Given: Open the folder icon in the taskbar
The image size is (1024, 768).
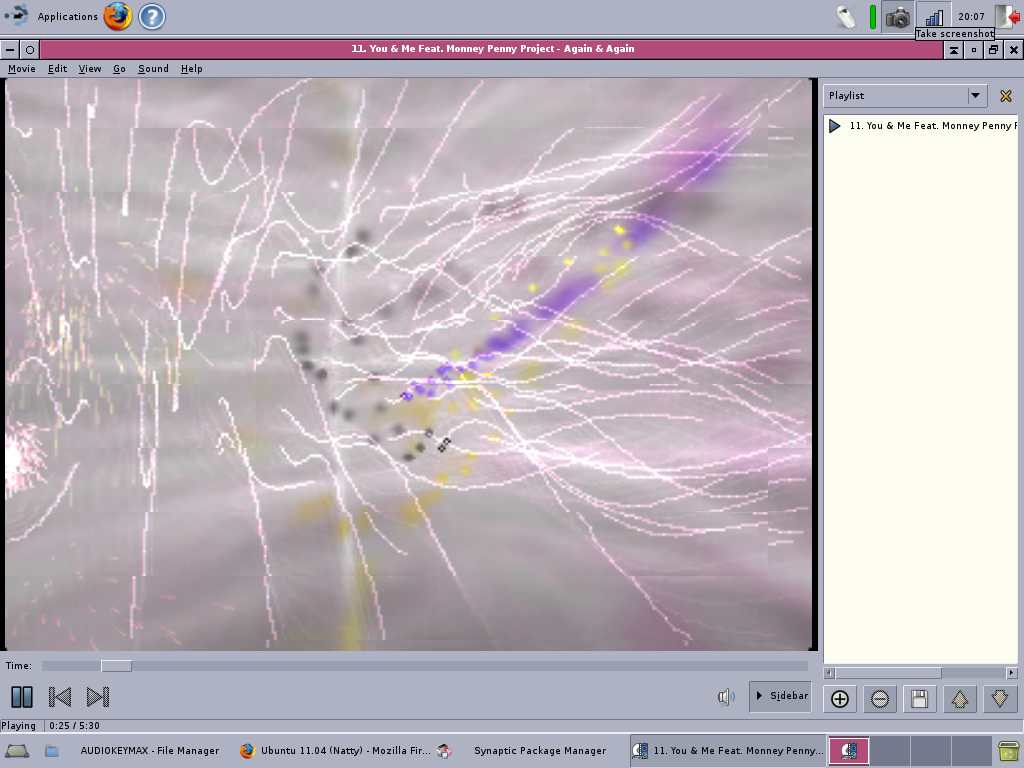Looking at the screenshot, I should [52, 751].
